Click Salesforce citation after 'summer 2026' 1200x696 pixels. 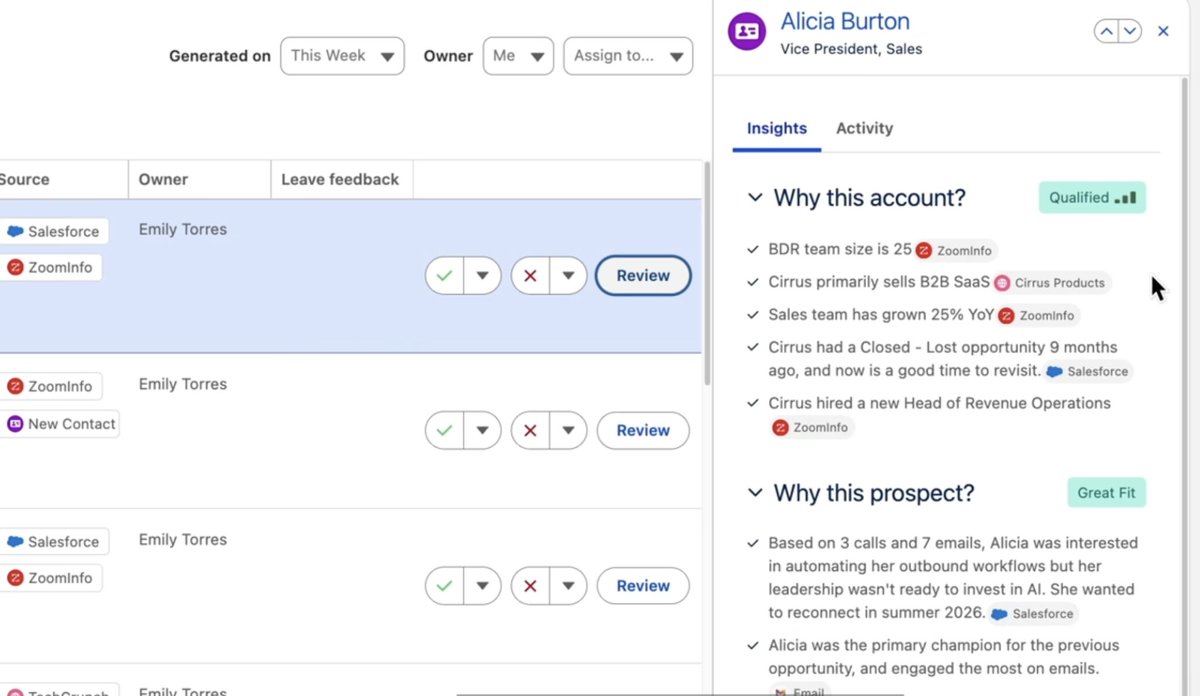pos(1034,614)
